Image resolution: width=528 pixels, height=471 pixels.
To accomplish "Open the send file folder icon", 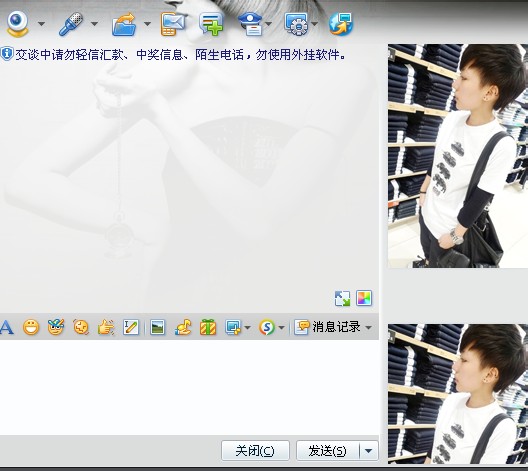I will (x=124, y=24).
